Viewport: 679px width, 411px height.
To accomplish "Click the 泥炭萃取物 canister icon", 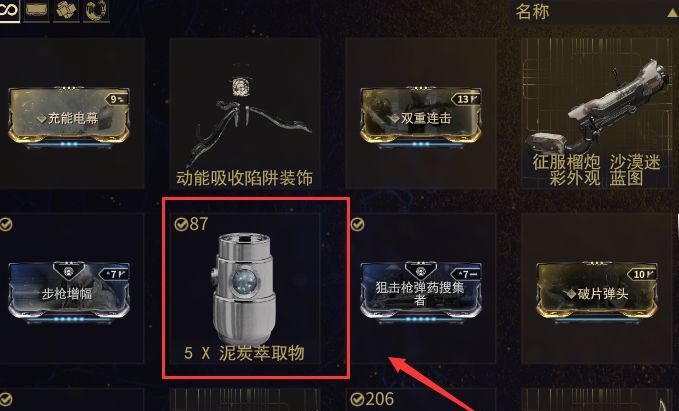I will pos(244,288).
